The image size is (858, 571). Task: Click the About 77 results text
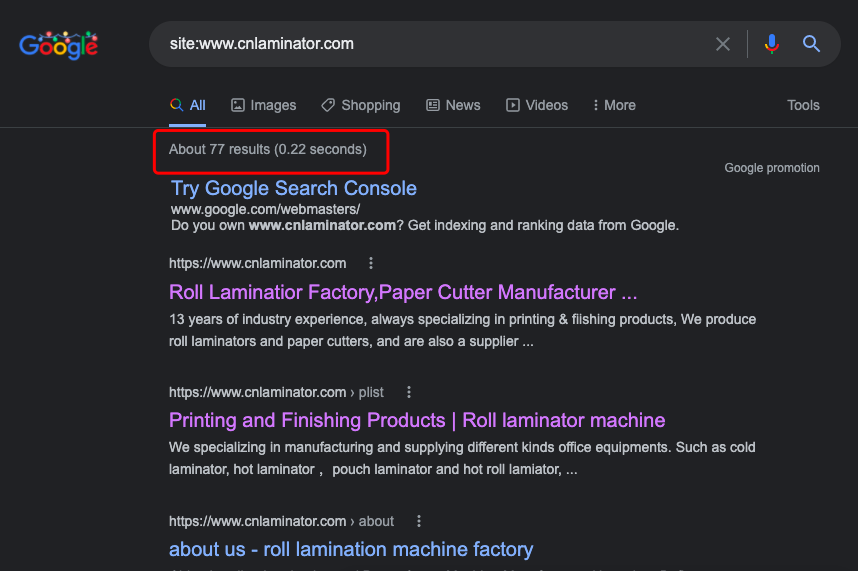268,149
